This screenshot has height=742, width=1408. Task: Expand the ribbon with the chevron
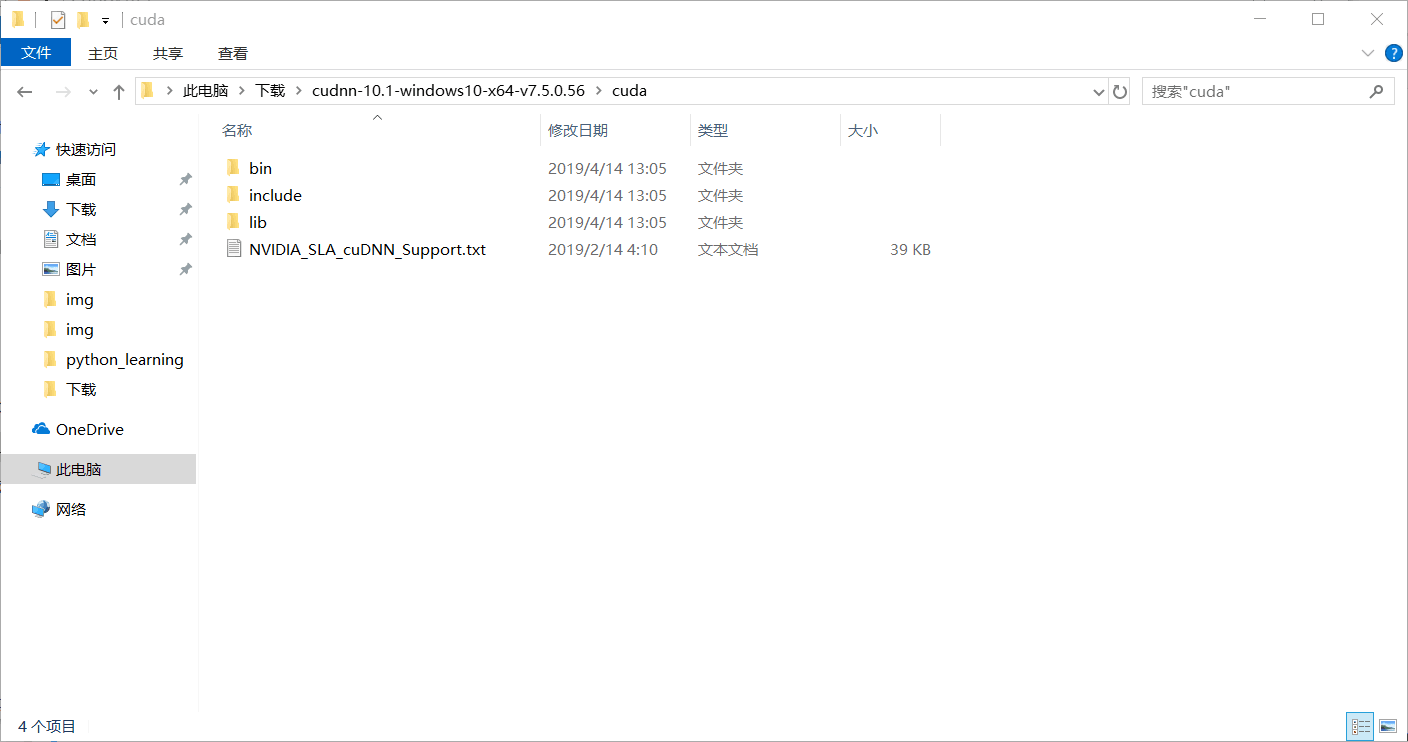(x=1368, y=52)
